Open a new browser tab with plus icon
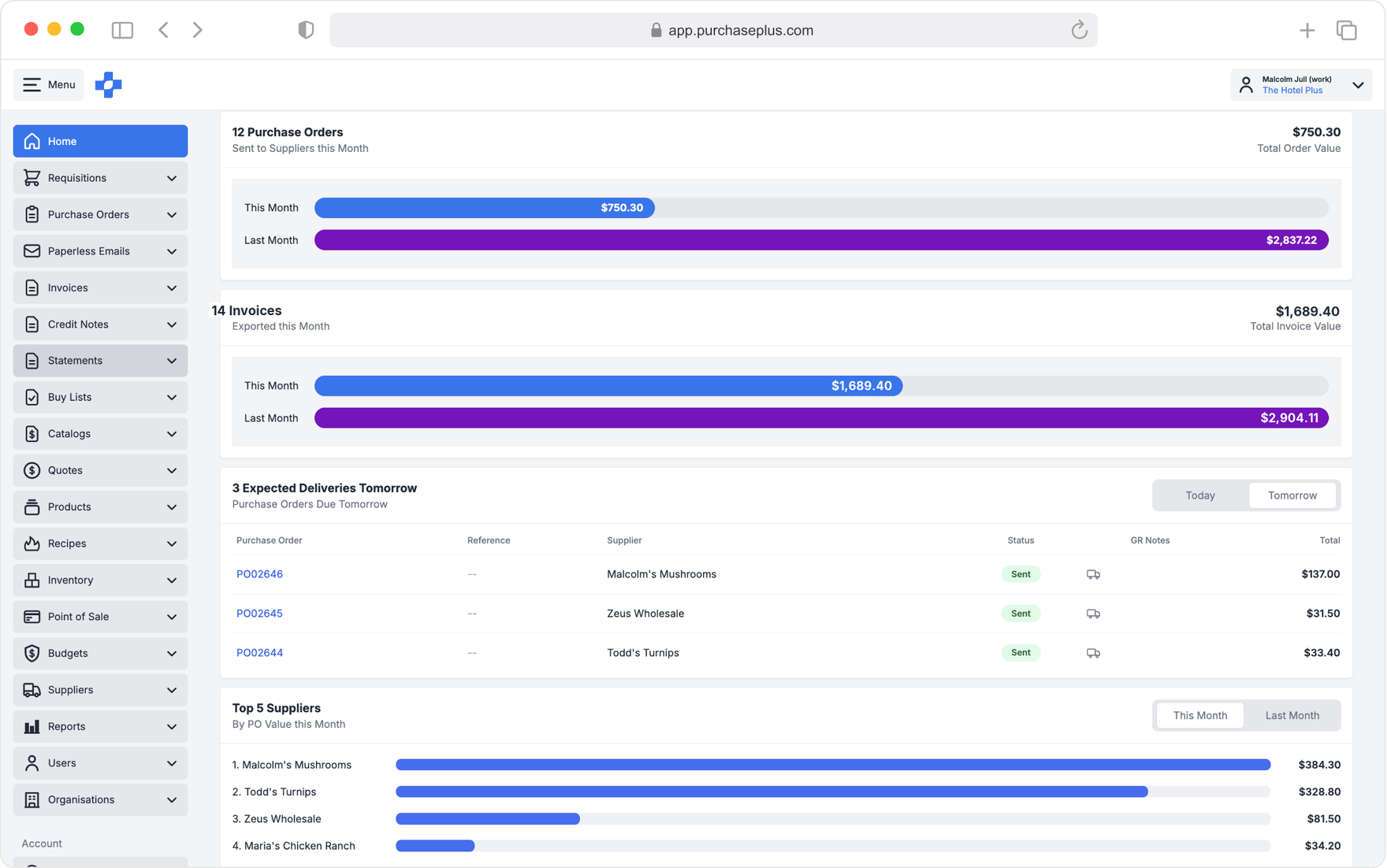Screen dimensions: 1387x868 click(1307, 30)
